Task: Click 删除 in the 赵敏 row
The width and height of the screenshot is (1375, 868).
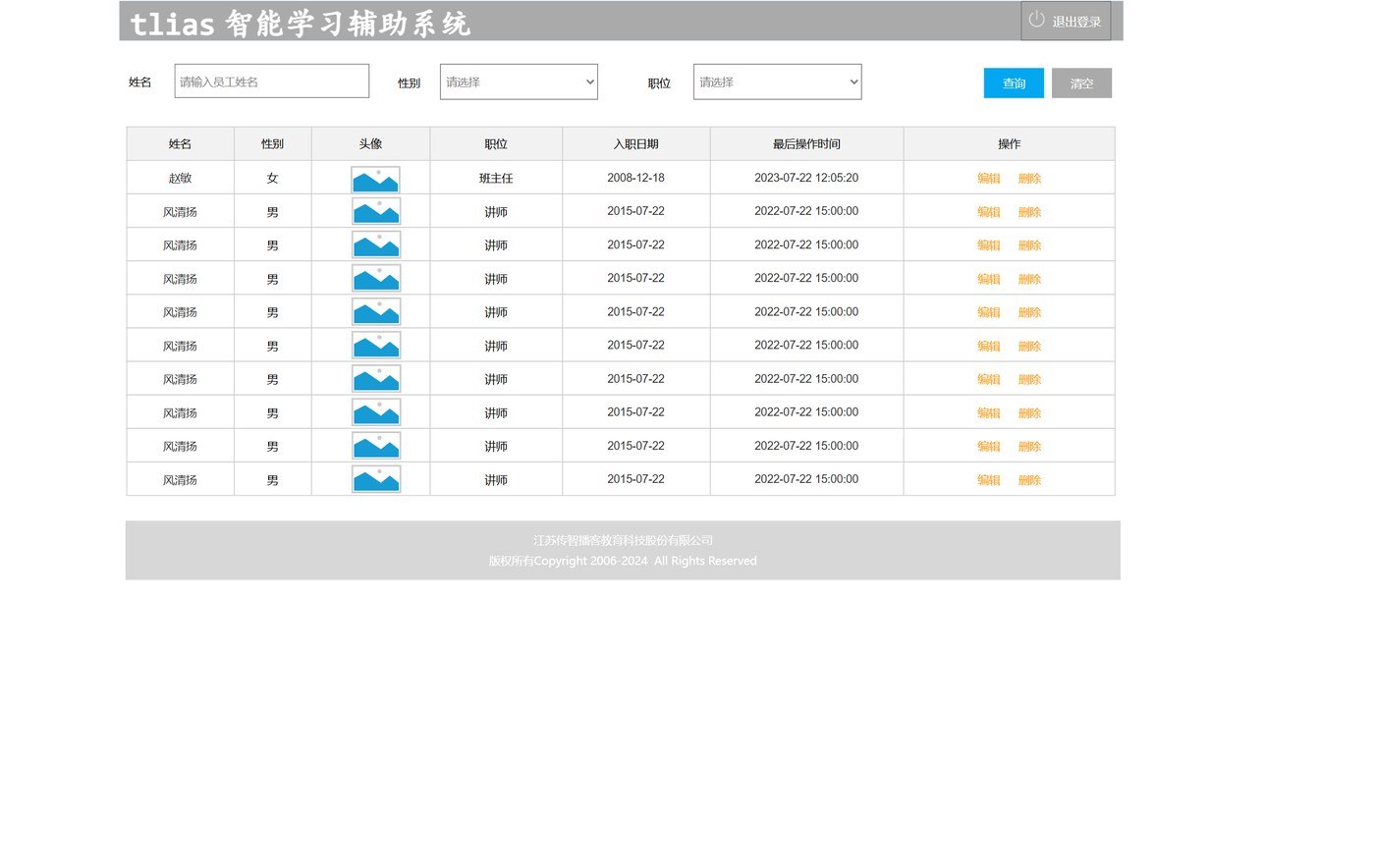Action: [x=1029, y=178]
